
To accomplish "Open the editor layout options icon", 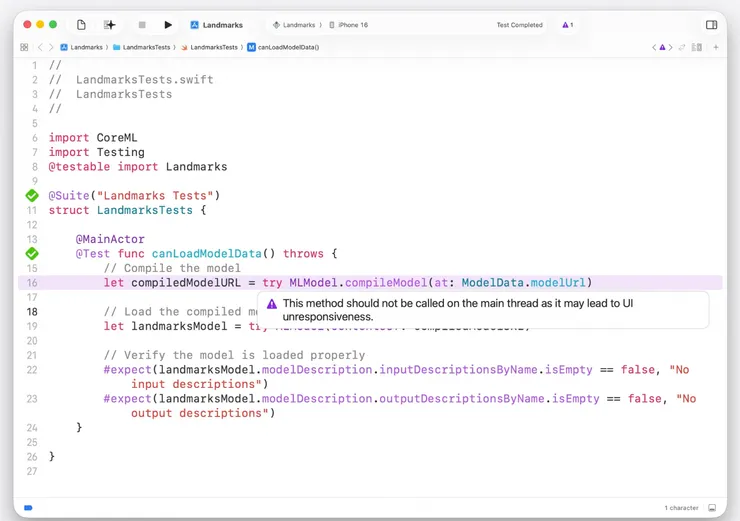I will [x=697, y=47].
